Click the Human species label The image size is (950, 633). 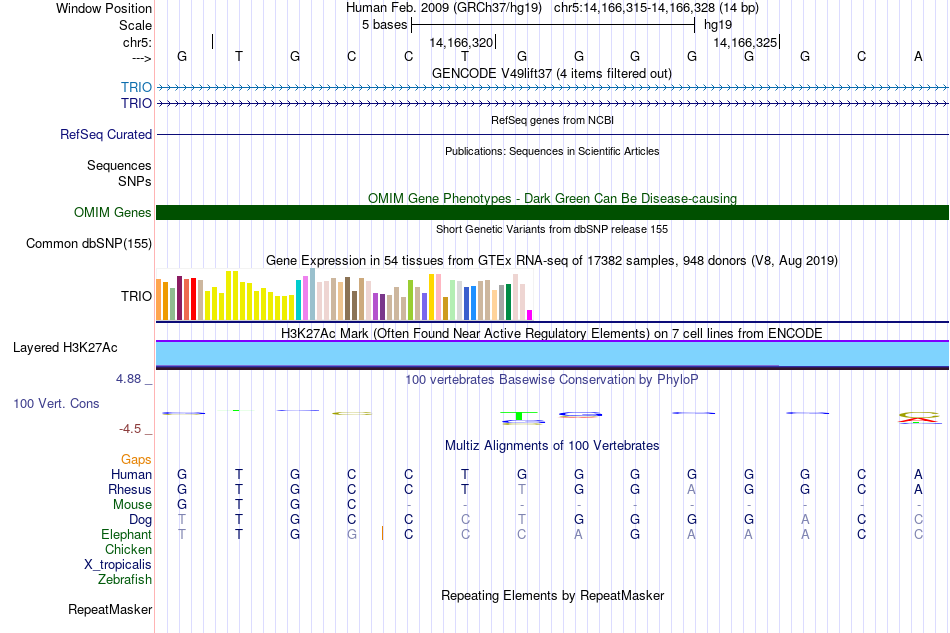[131, 474]
